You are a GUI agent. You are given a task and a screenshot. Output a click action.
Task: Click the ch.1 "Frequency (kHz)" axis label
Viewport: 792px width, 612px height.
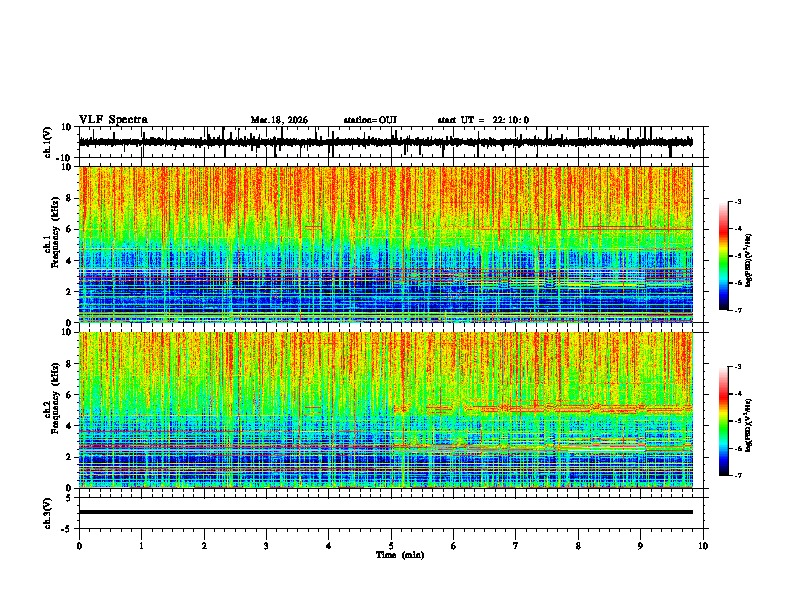(x=55, y=233)
